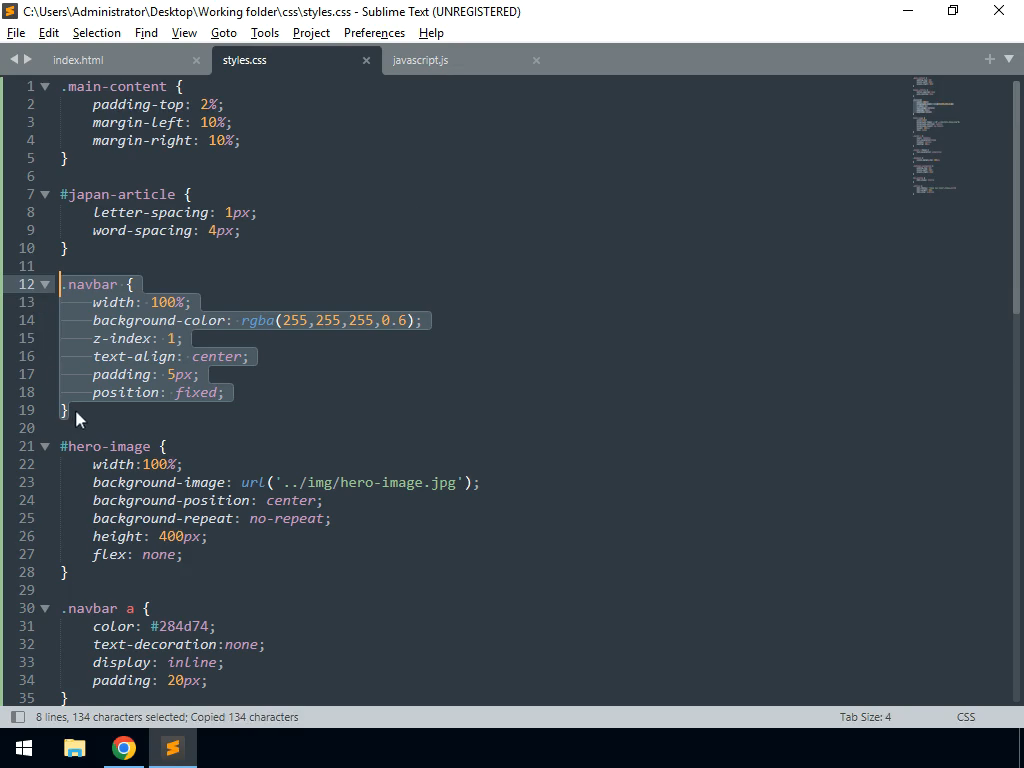Click the position: fixed declaration
The height and width of the screenshot is (768, 1024).
157,392
